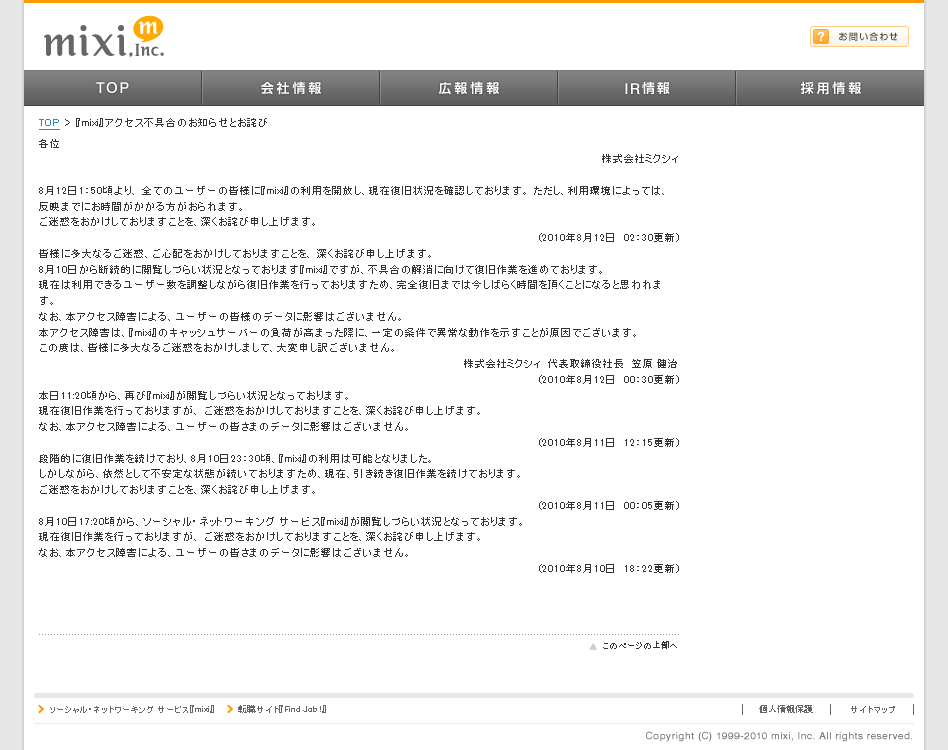The image size is (948, 750).
Task: Open ソーシャル・ネットワーキング サービス『mixi』 footer link
Action: (132, 709)
